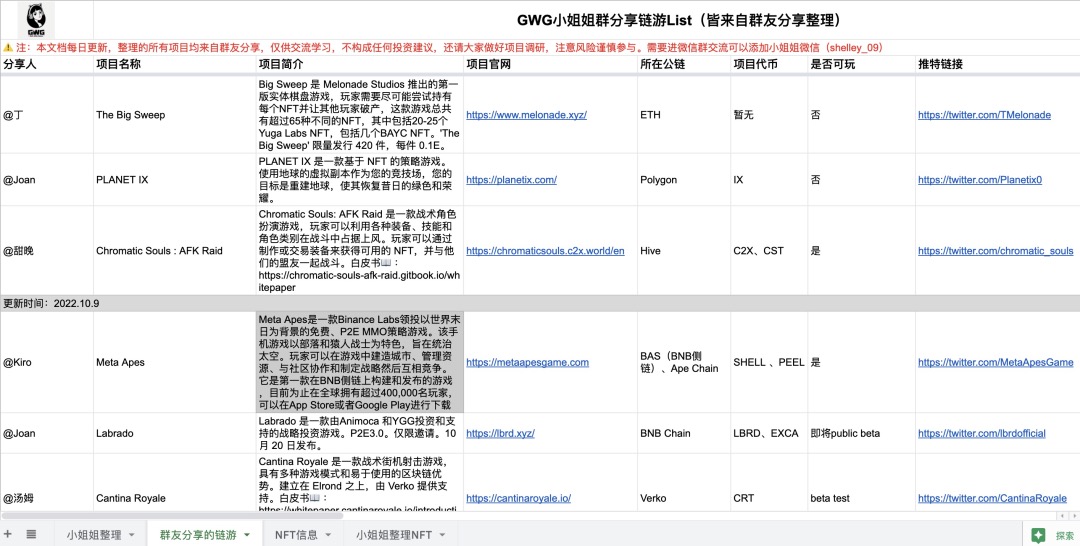This screenshot has height=546, width=1080.
Task: Click the GWG logo image
Action: [x=36, y=20]
